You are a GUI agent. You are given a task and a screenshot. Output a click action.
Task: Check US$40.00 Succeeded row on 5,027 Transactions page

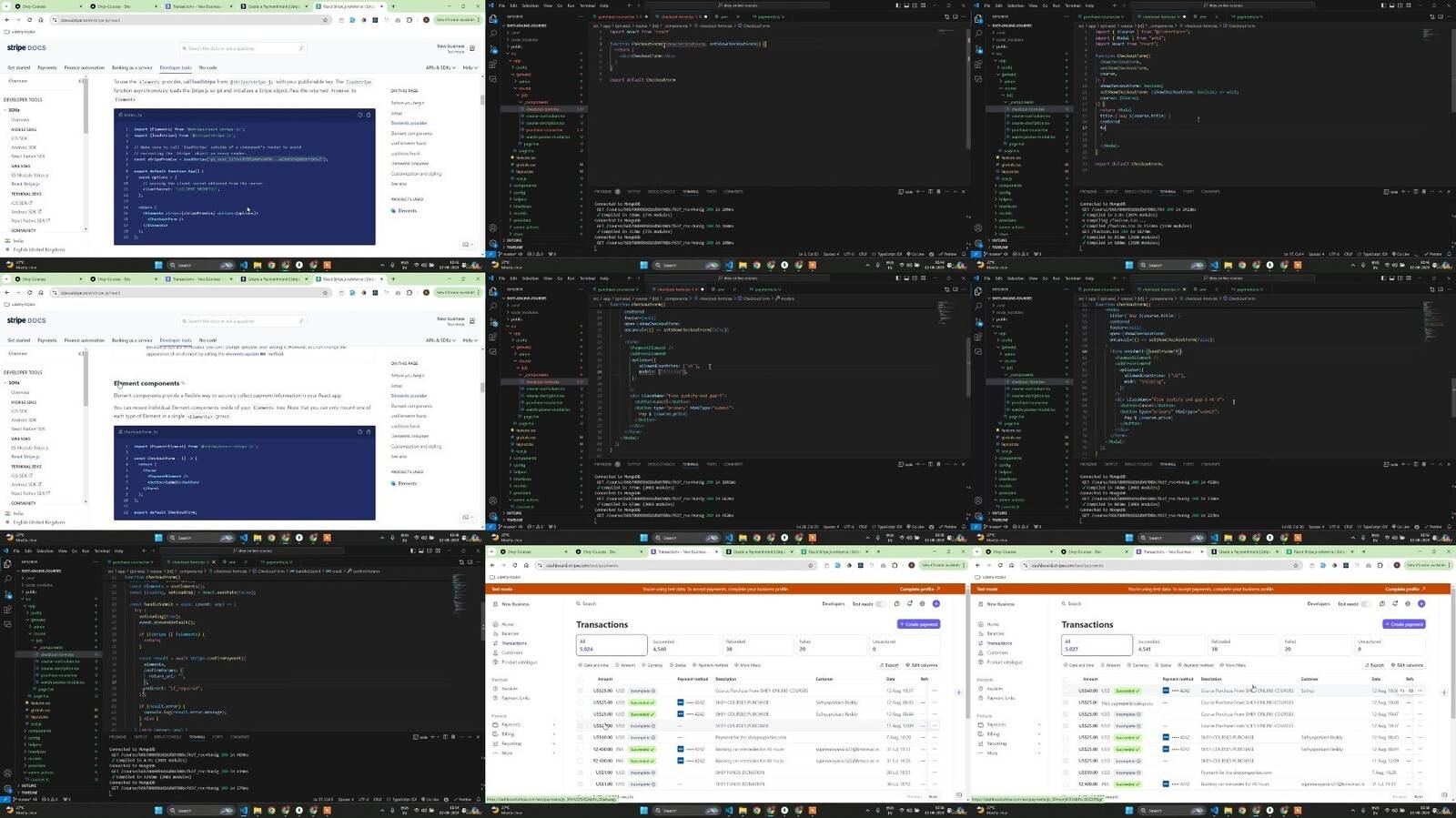point(1066,691)
